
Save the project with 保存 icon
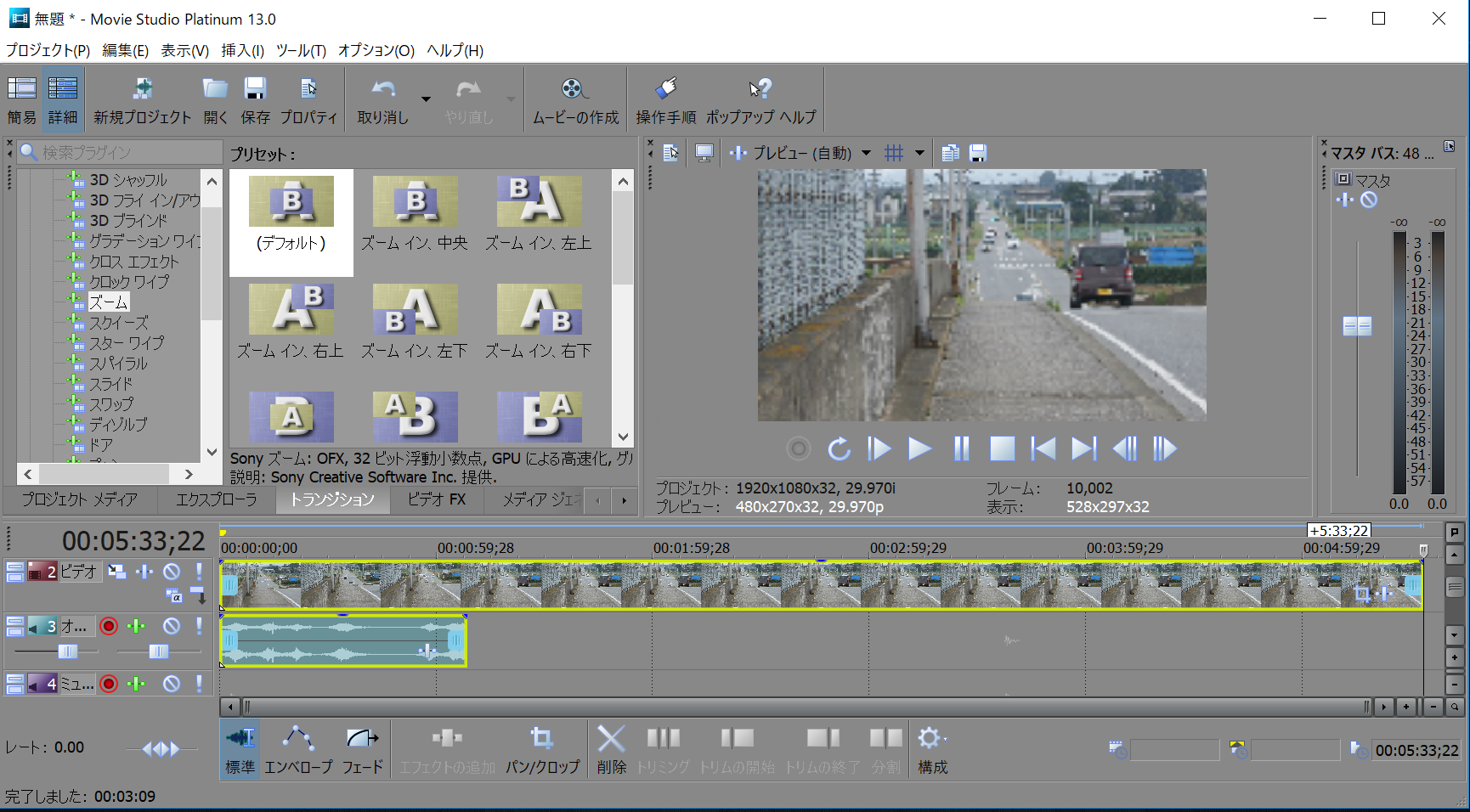[x=255, y=99]
